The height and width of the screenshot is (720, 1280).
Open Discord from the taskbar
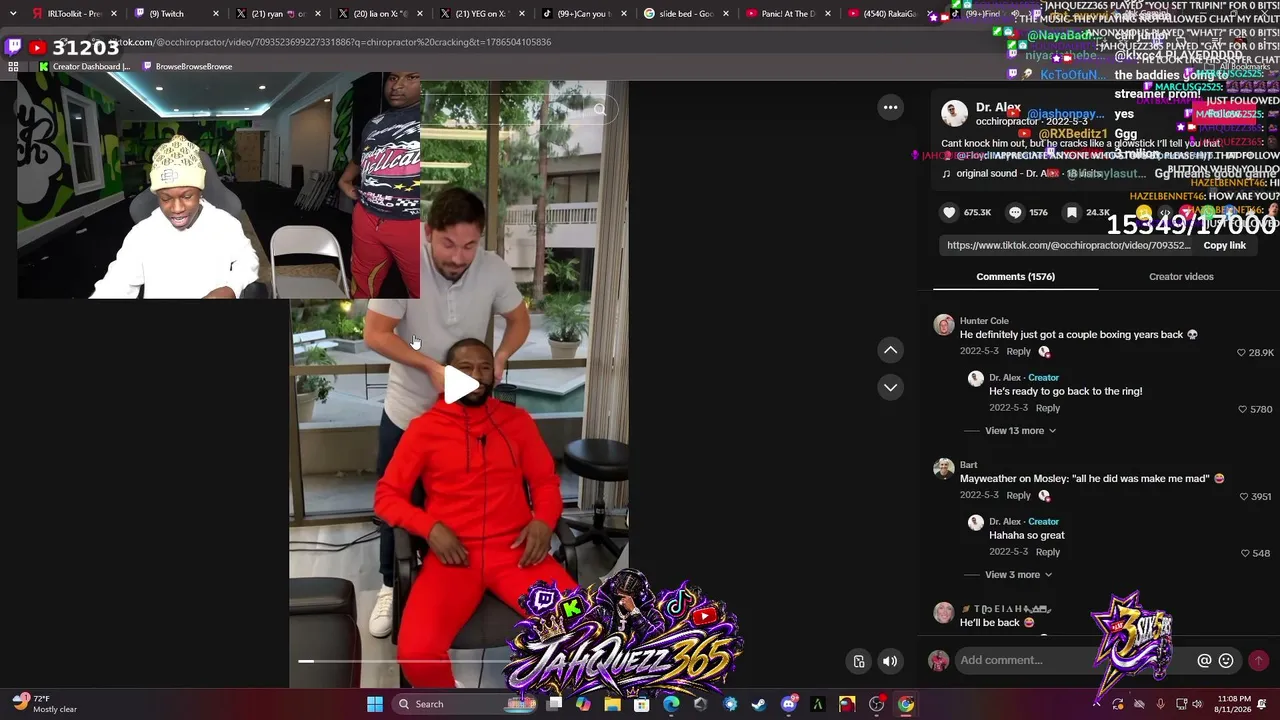[789, 704]
